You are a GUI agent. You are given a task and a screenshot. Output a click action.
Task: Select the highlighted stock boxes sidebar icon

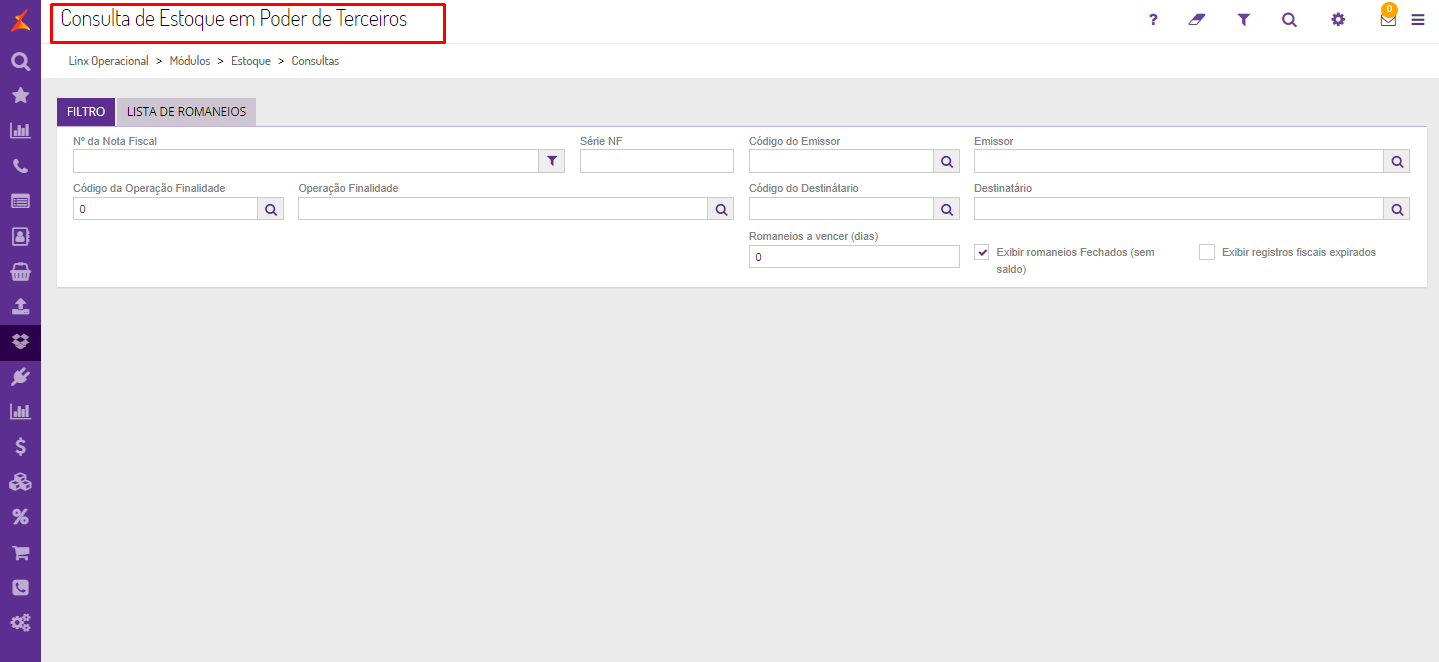(x=20, y=341)
